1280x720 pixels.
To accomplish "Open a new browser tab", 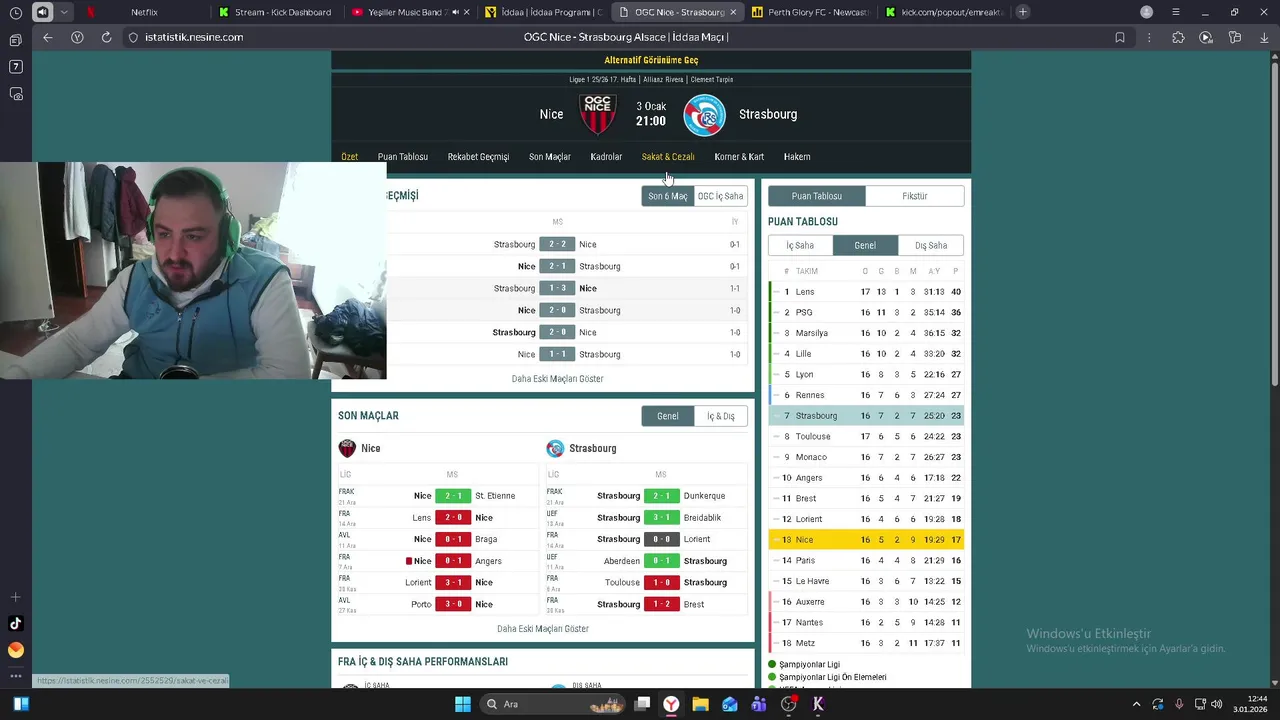I will pyautogui.click(x=1022, y=12).
